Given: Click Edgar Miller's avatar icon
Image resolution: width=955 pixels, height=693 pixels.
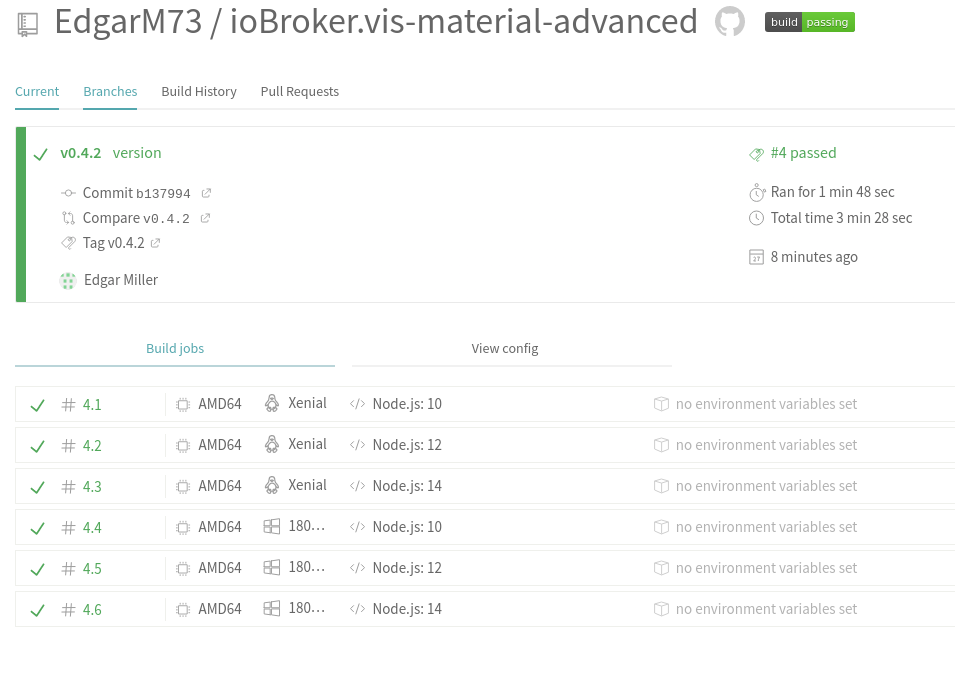Looking at the screenshot, I should (x=68, y=281).
